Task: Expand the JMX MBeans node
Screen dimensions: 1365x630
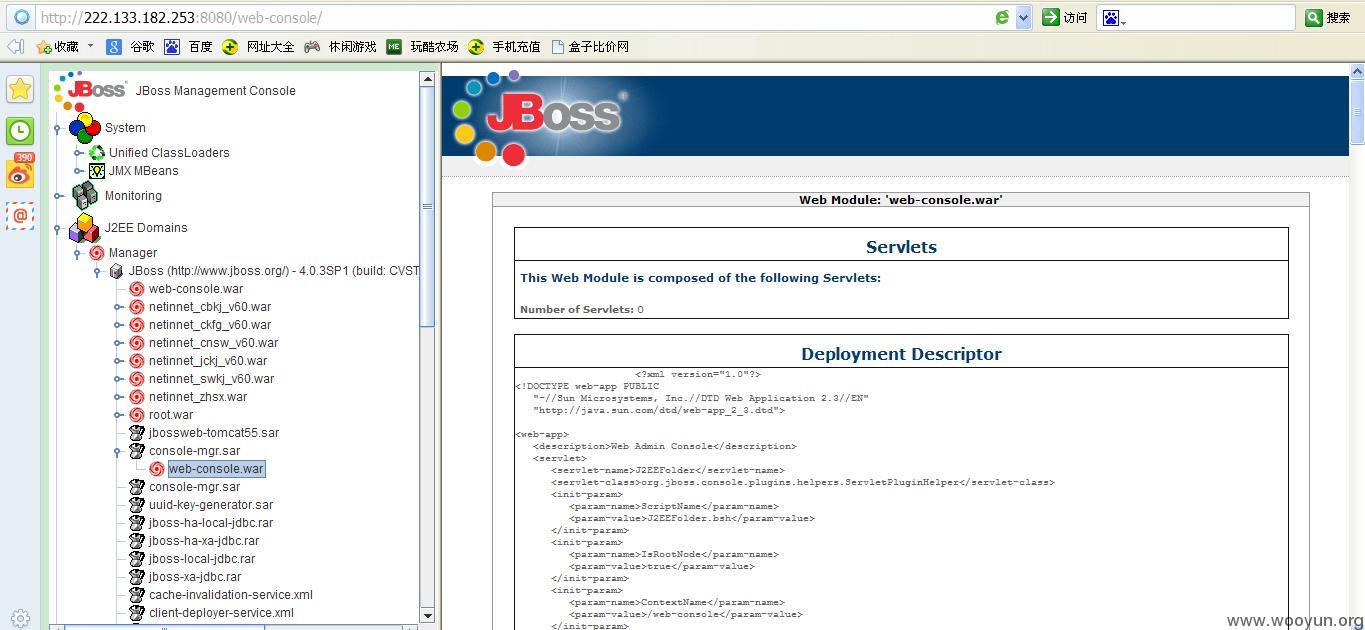Action: [x=79, y=171]
